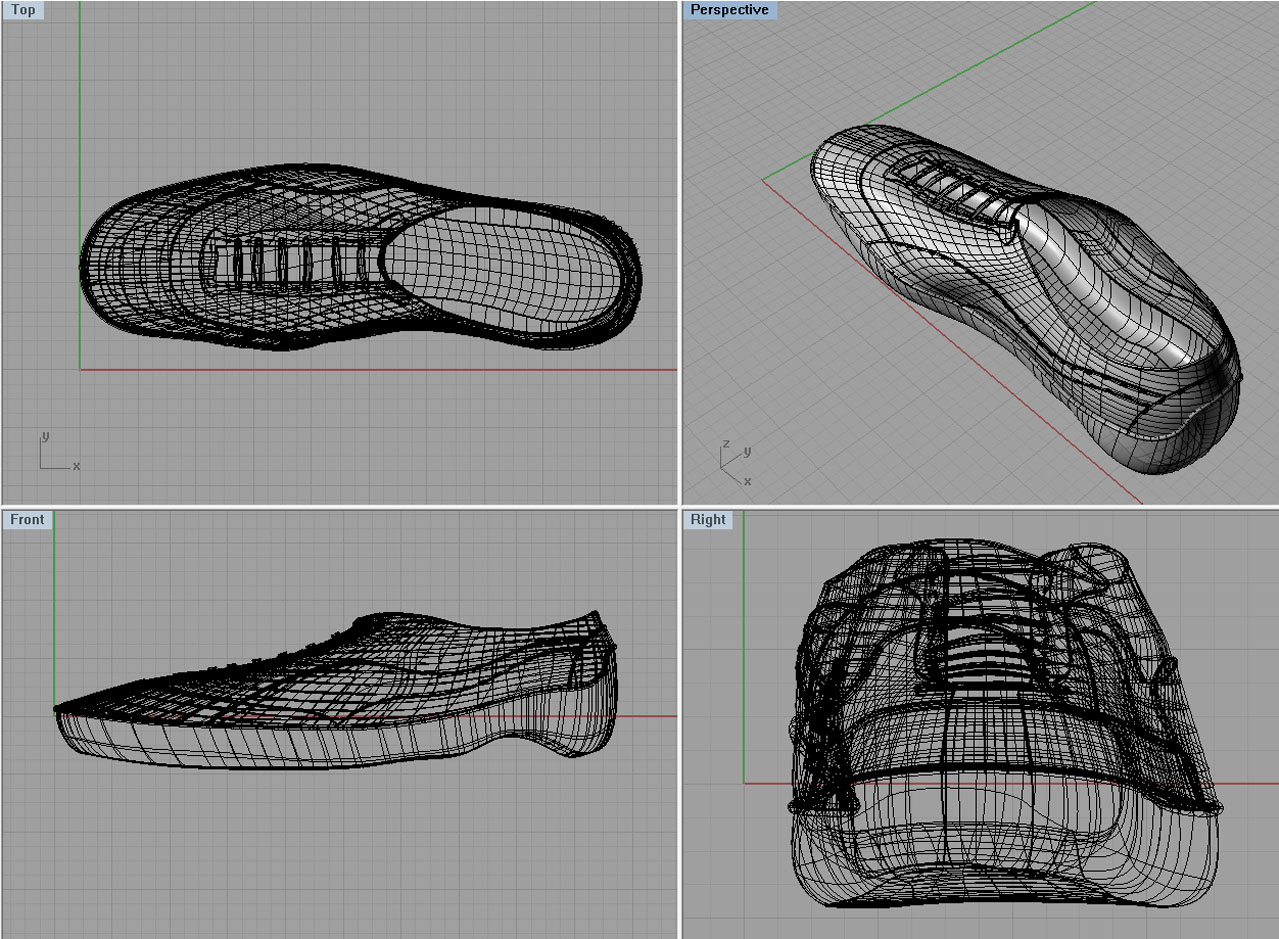
Task: Click the z-axis label in Perspective viewport gizmo
Action: 726,444
